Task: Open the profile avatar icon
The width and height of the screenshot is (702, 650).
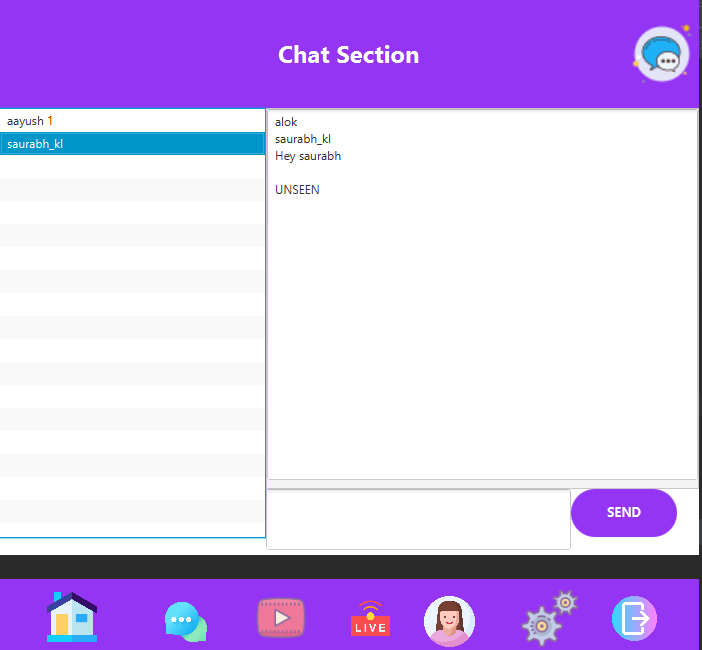Action: [x=449, y=621]
